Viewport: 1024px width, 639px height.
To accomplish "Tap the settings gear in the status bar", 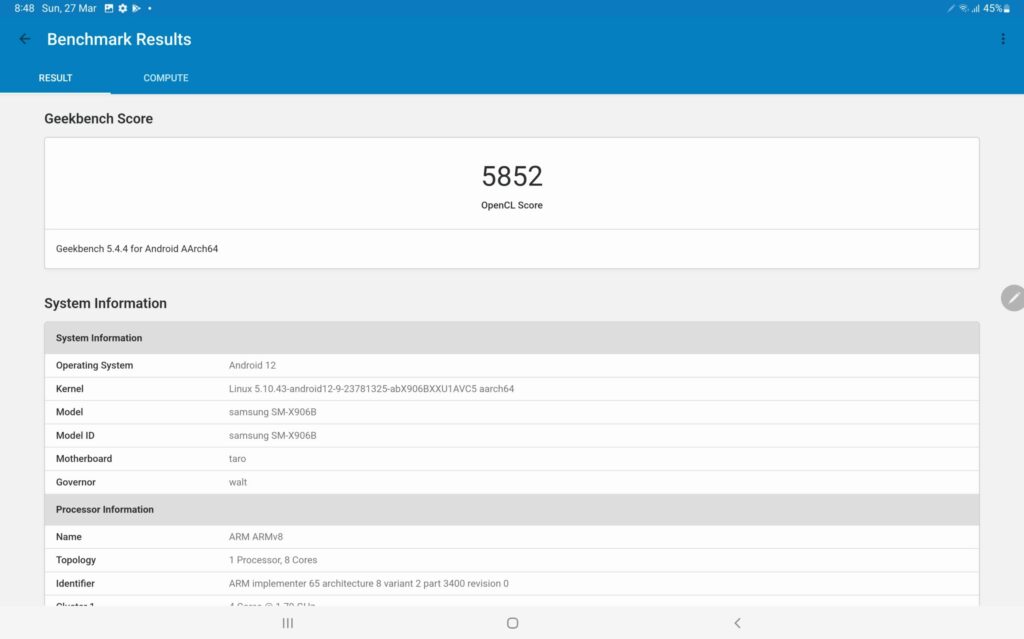I will (121, 8).
